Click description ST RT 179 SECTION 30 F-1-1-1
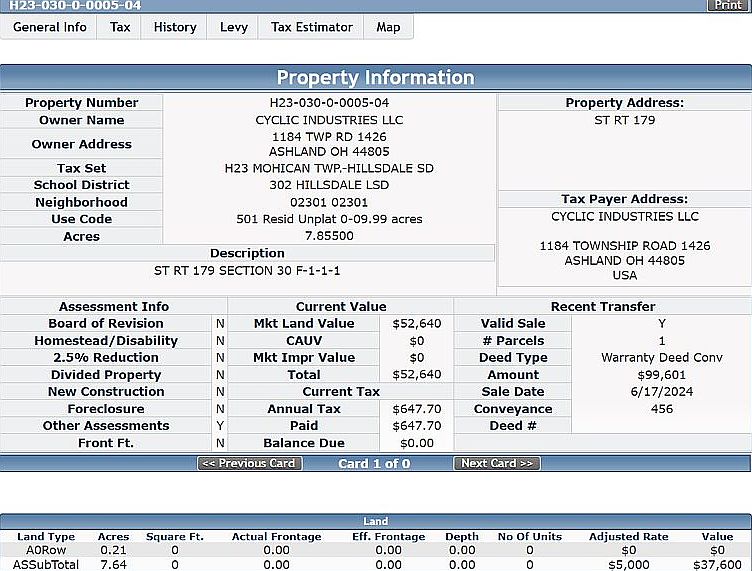752x571 pixels. 247,271
